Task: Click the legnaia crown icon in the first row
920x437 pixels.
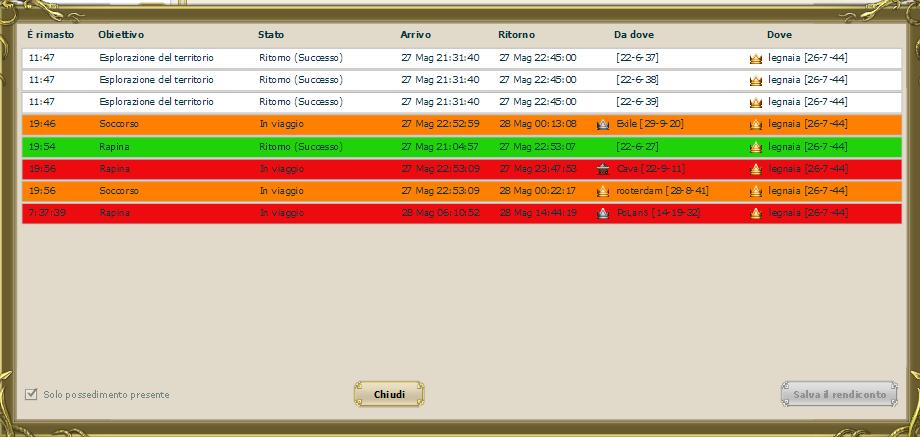Action: [x=756, y=58]
